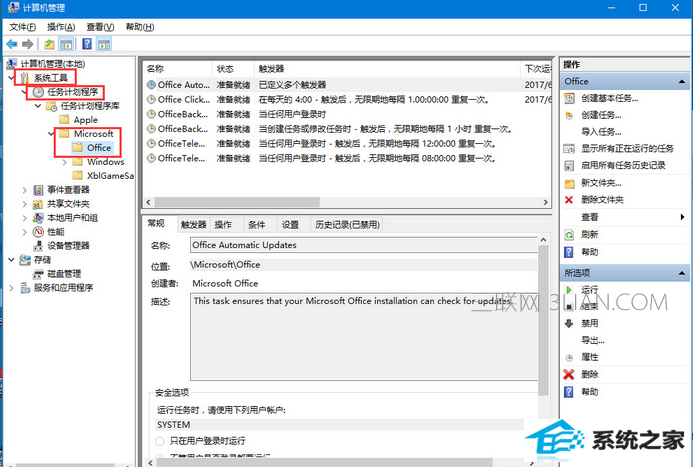Click the 性能 tree icon
693x467 pixels.
38,232
